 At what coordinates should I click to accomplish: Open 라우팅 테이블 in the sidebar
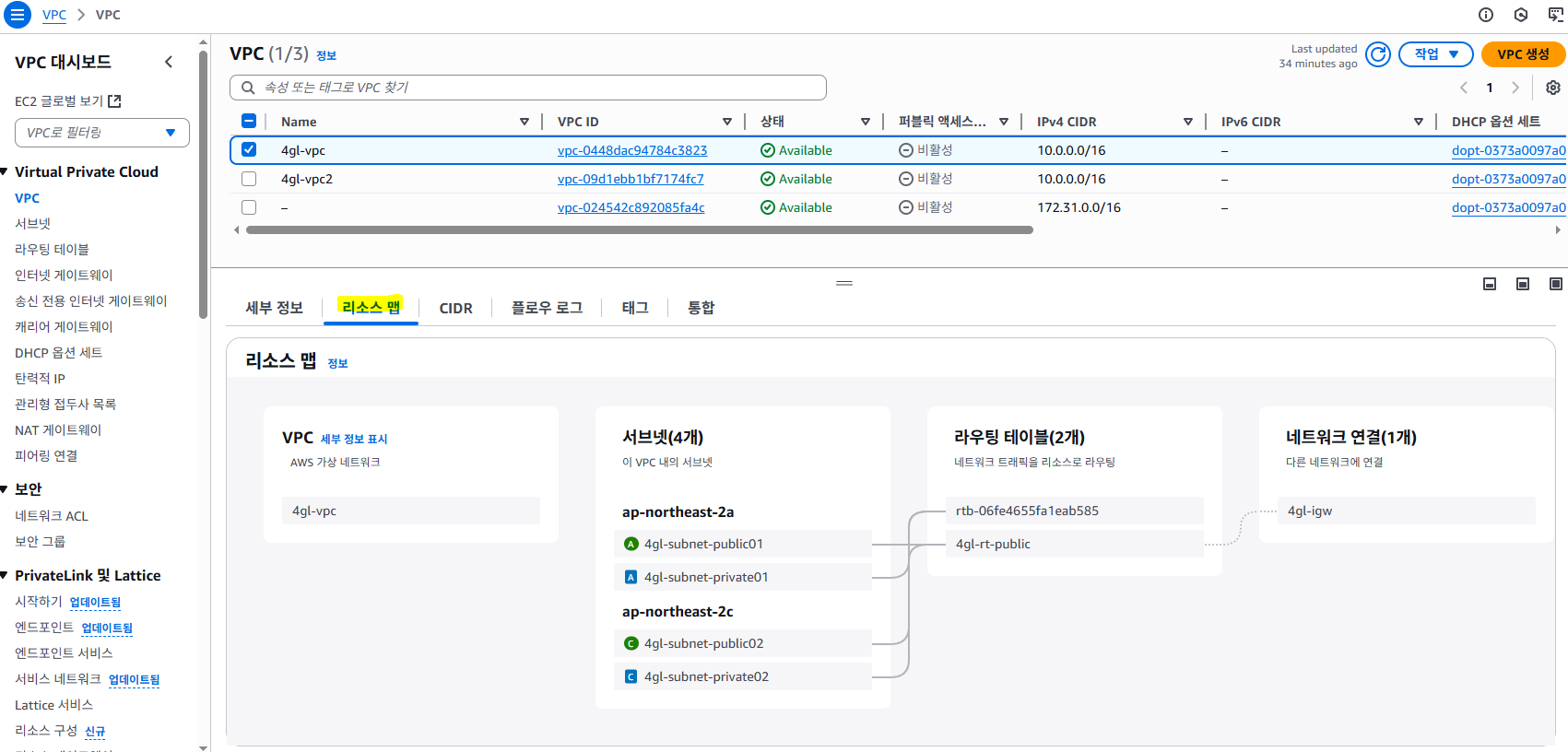(x=52, y=250)
